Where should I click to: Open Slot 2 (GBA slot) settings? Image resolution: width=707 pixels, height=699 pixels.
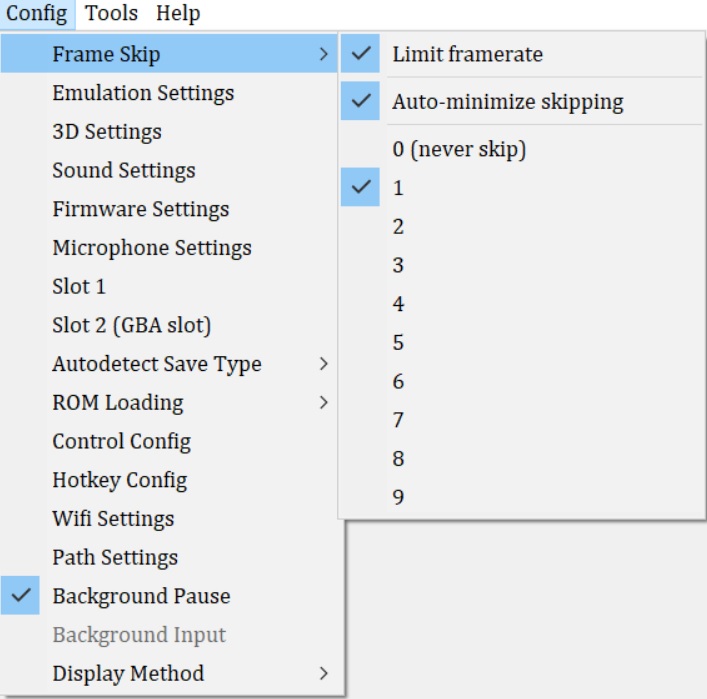[x=131, y=325]
